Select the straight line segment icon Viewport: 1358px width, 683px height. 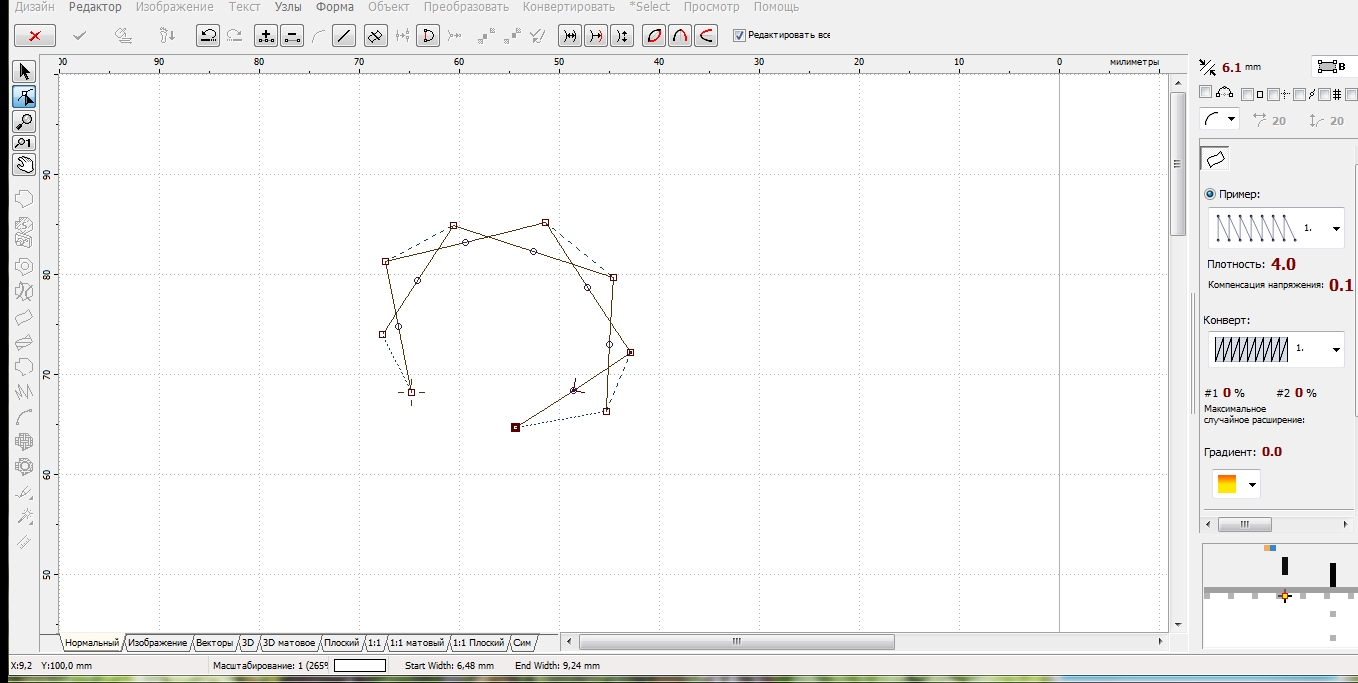[343, 35]
